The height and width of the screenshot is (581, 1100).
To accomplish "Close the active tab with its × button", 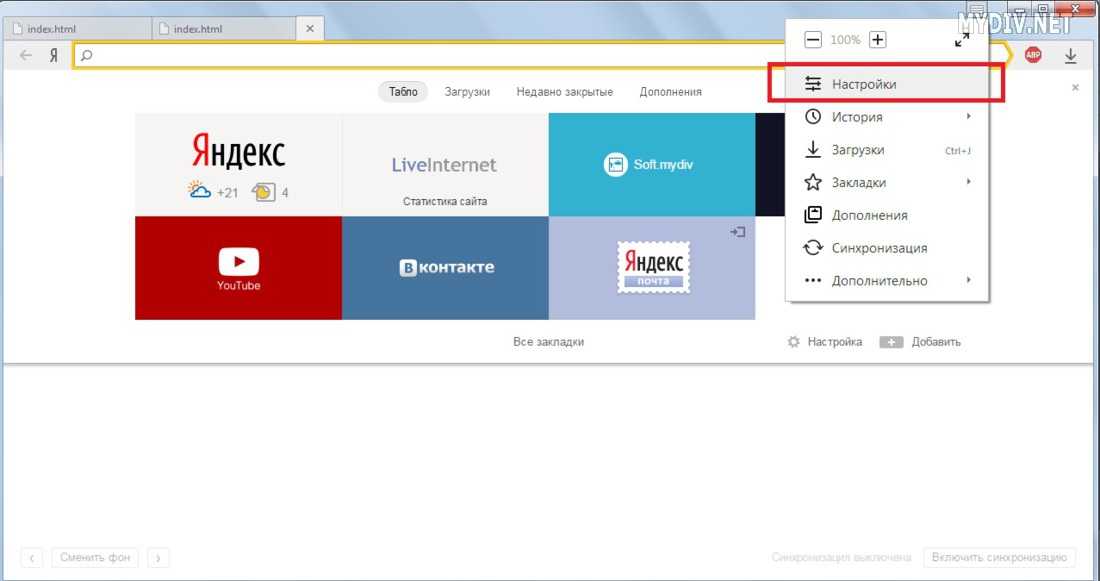I will pyautogui.click(x=309, y=29).
